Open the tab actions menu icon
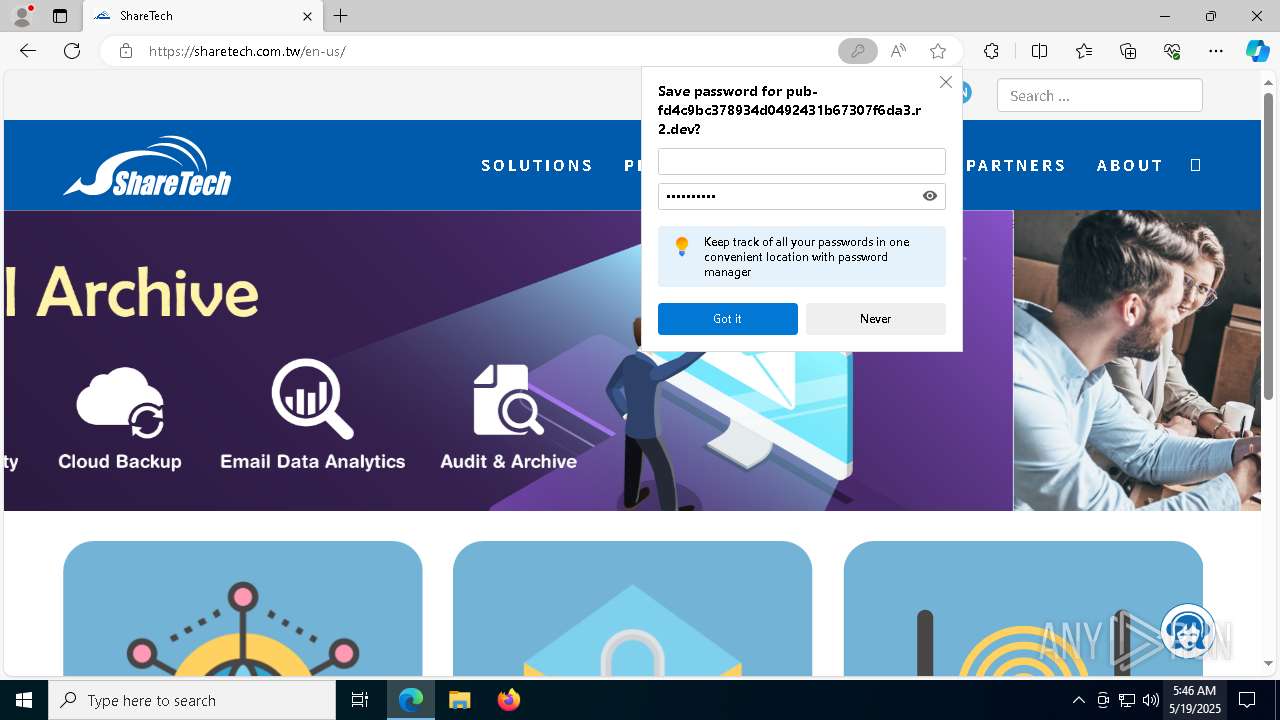 (x=60, y=16)
